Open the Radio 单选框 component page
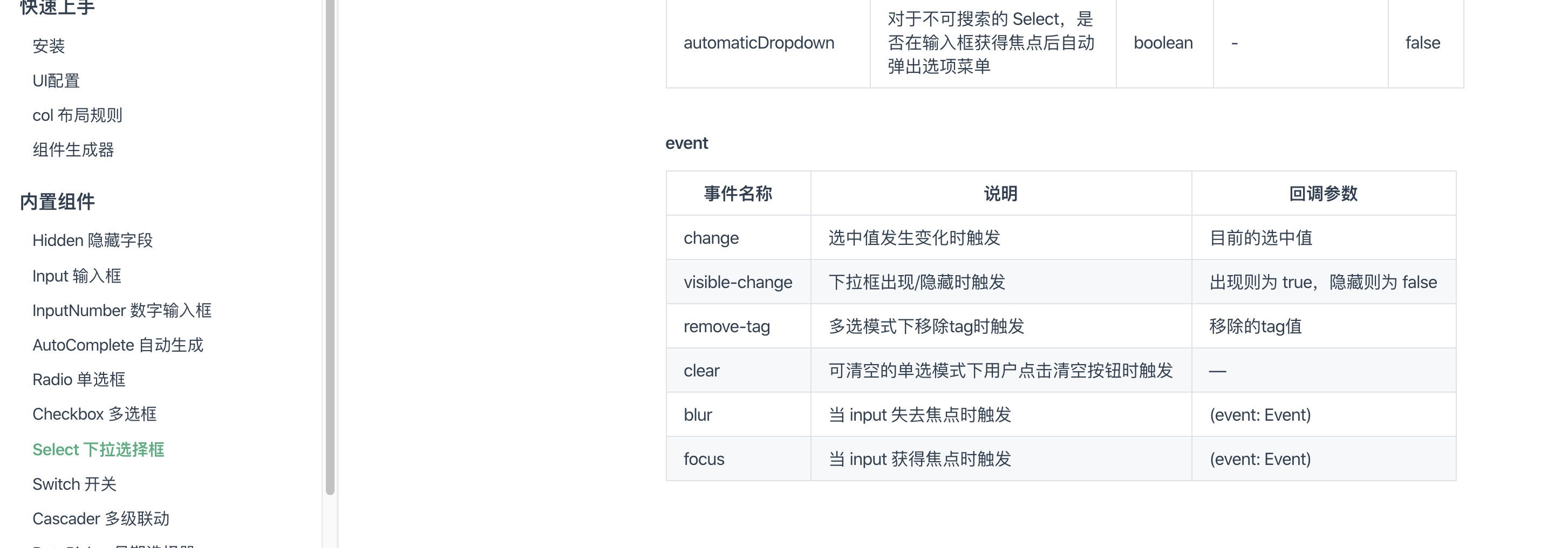The height and width of the screenshot is (548, 1568). [79, 379]
